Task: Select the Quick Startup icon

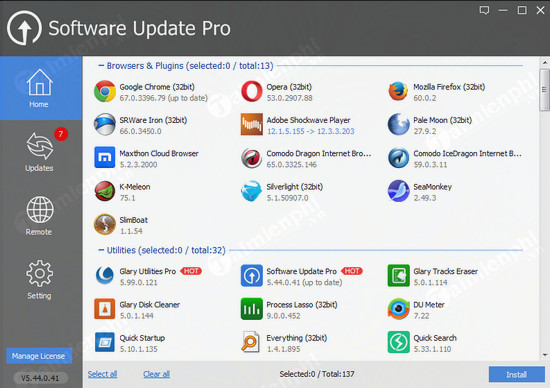Action: (105, 342)
